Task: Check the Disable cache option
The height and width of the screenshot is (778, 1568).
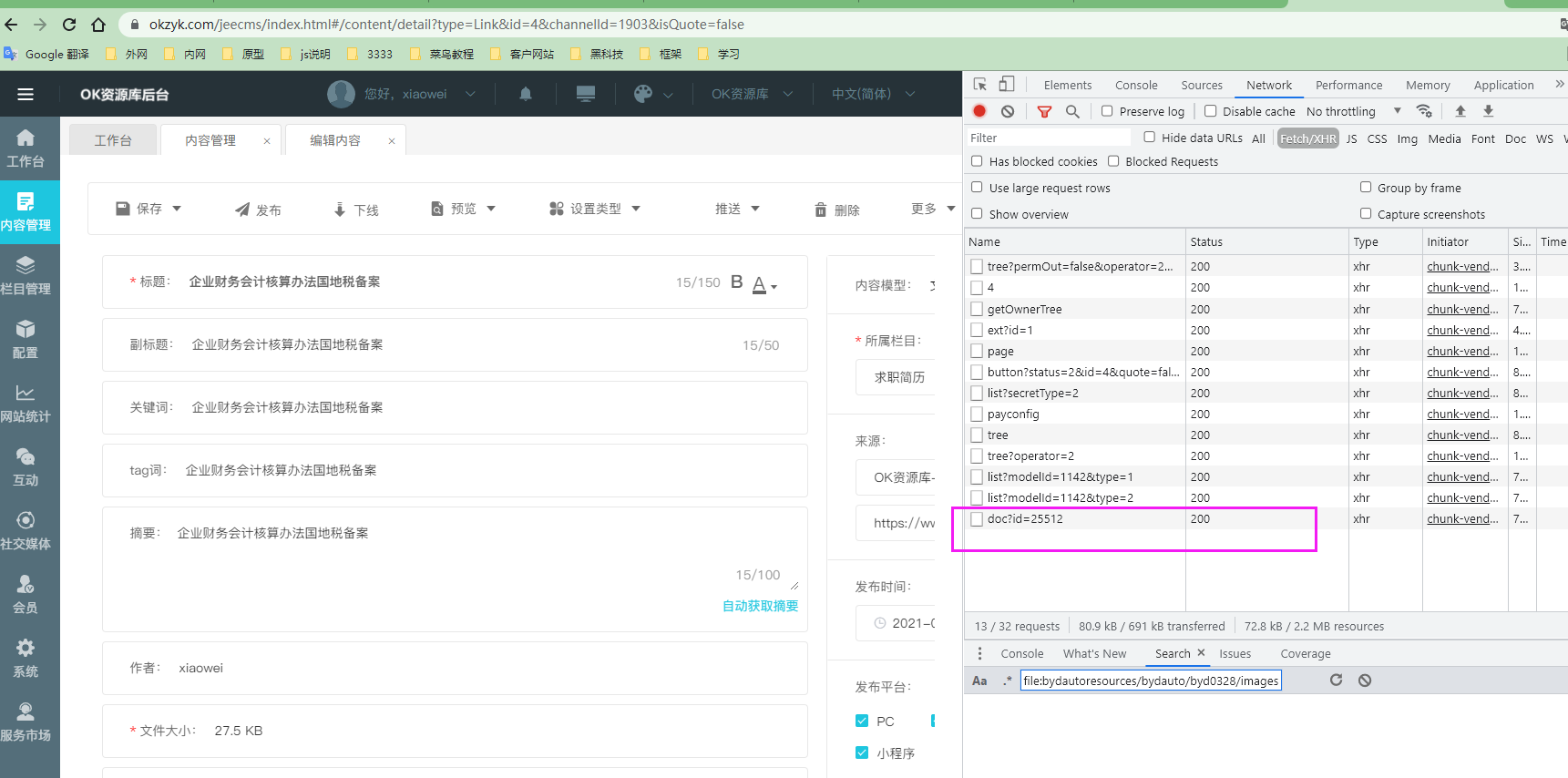Action: (x=1211, y=111)
